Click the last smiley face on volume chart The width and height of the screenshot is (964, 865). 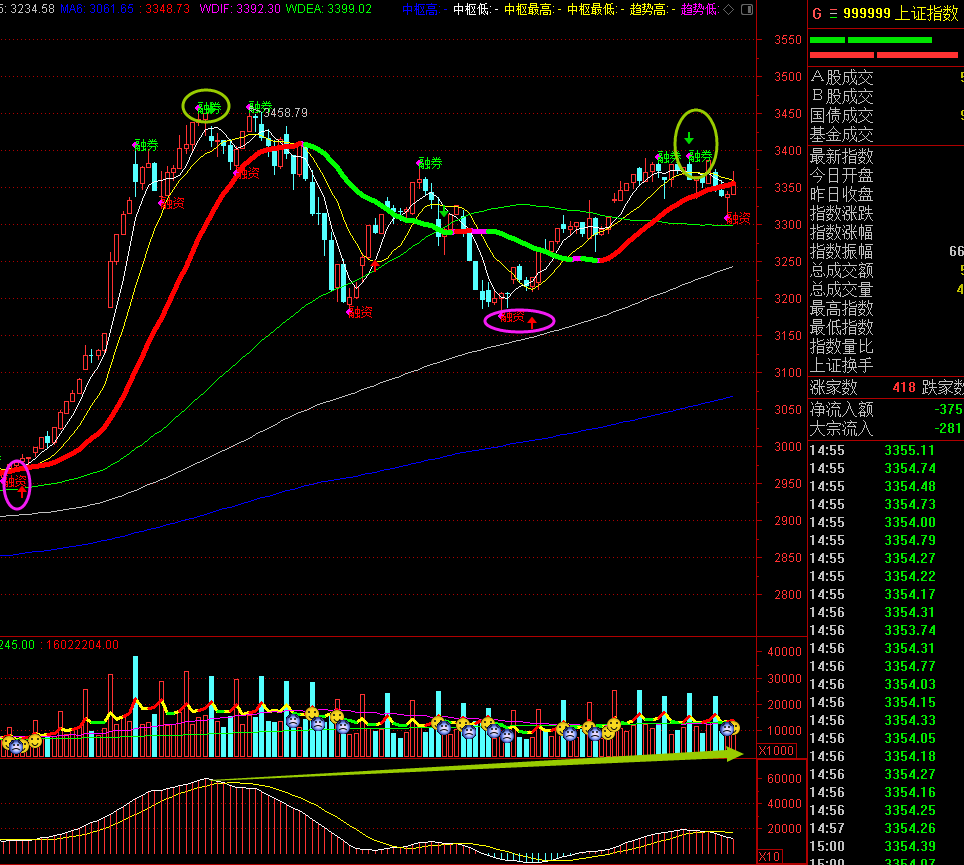click(734, 727)
